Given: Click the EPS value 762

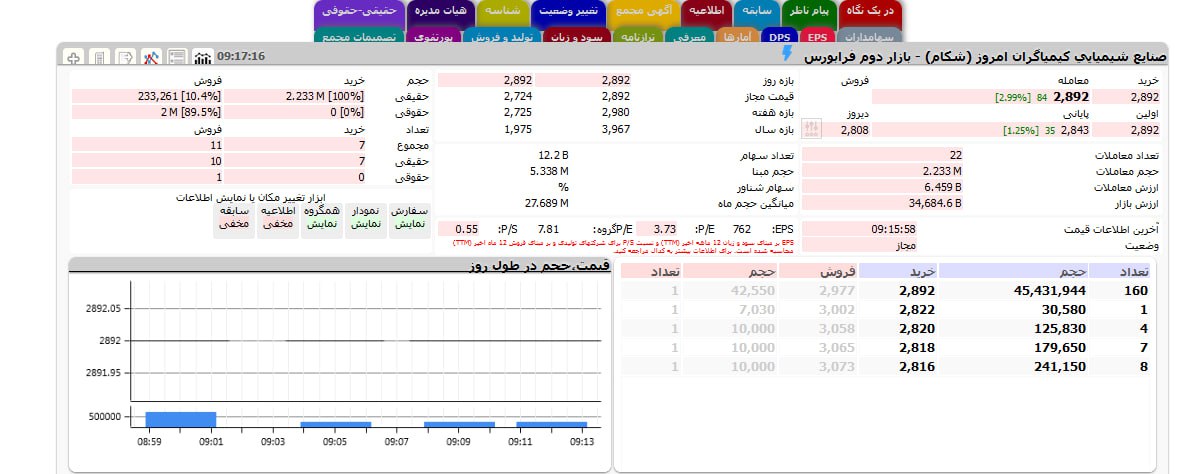Looking at the screenshot, I should coord(741,228).
